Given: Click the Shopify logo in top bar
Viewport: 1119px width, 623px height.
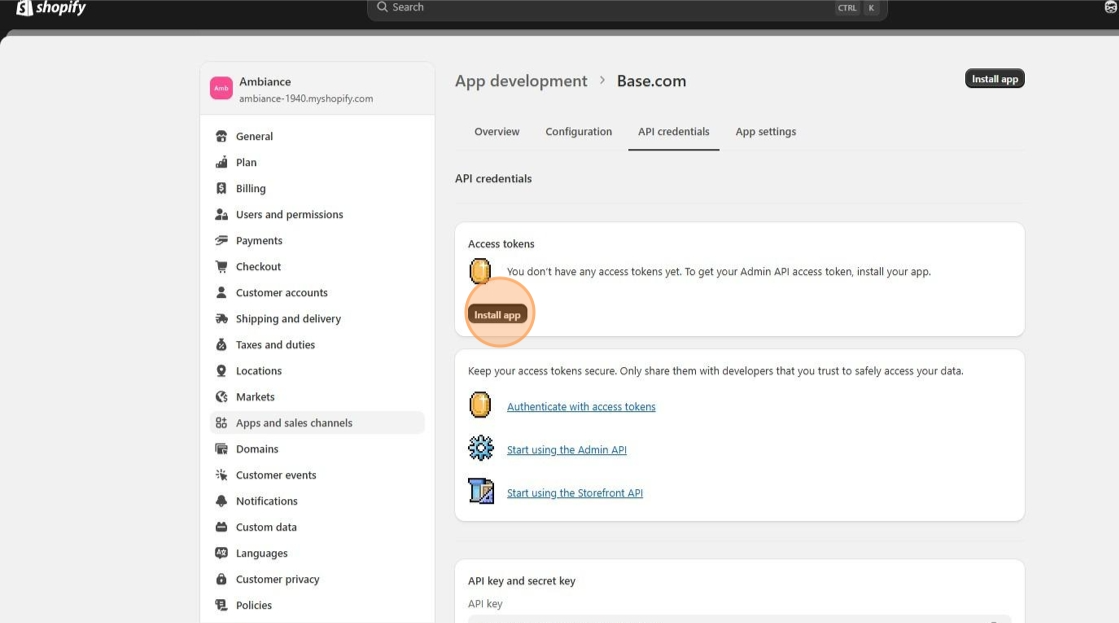Looking at the screenshot, I should point(51,8).
